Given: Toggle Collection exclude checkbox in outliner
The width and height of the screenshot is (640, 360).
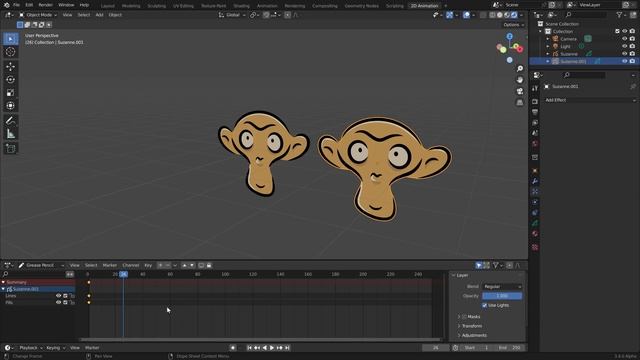Looking at the screenshot, I should [x=617, y=31].
